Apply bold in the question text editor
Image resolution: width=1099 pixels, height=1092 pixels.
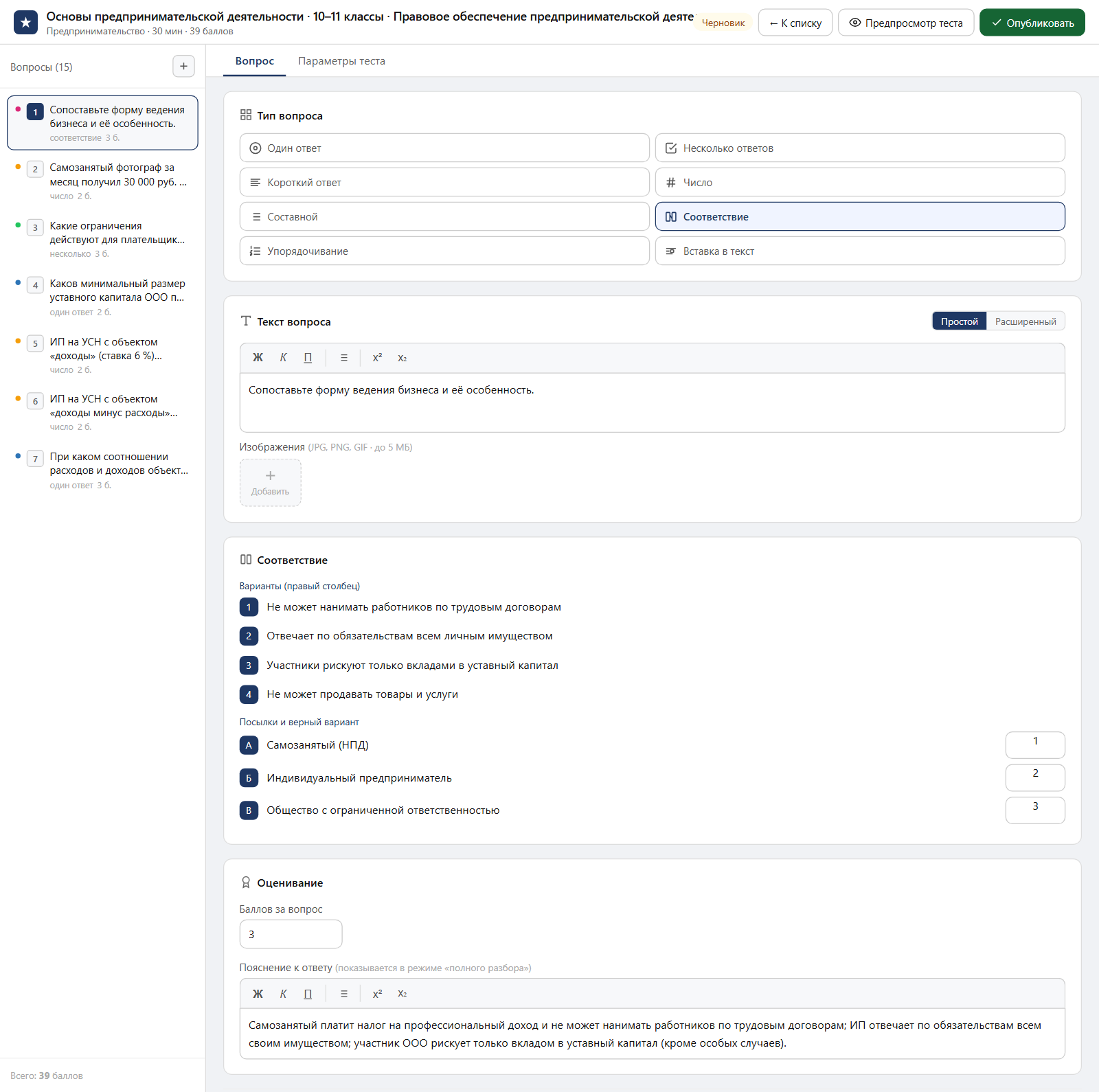coord(258,358)
